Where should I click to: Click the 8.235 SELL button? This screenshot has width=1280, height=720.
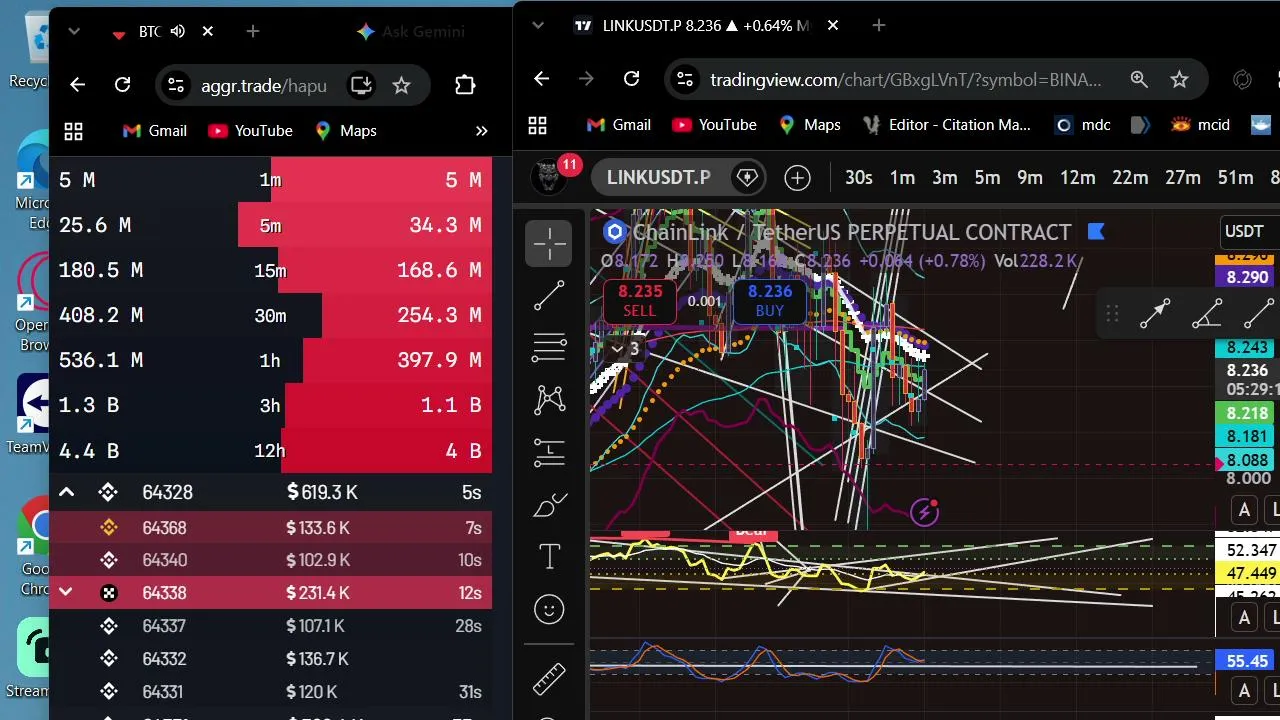point(640,301)
